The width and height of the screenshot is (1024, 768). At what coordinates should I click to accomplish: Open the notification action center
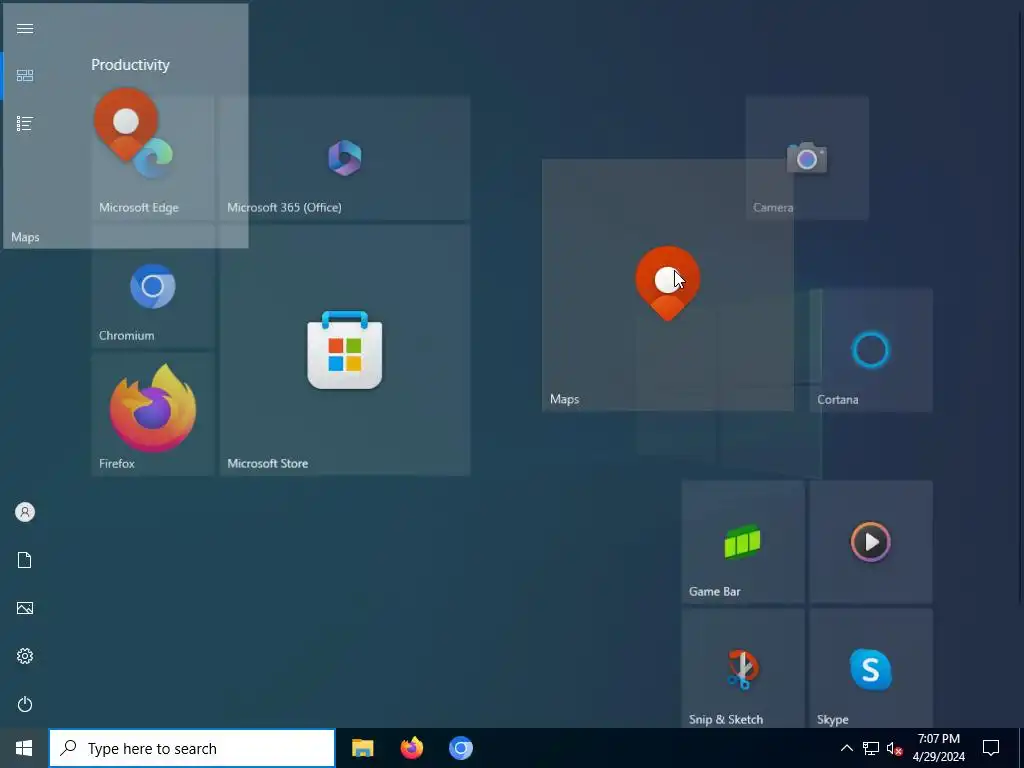click(x=991, y=748)
